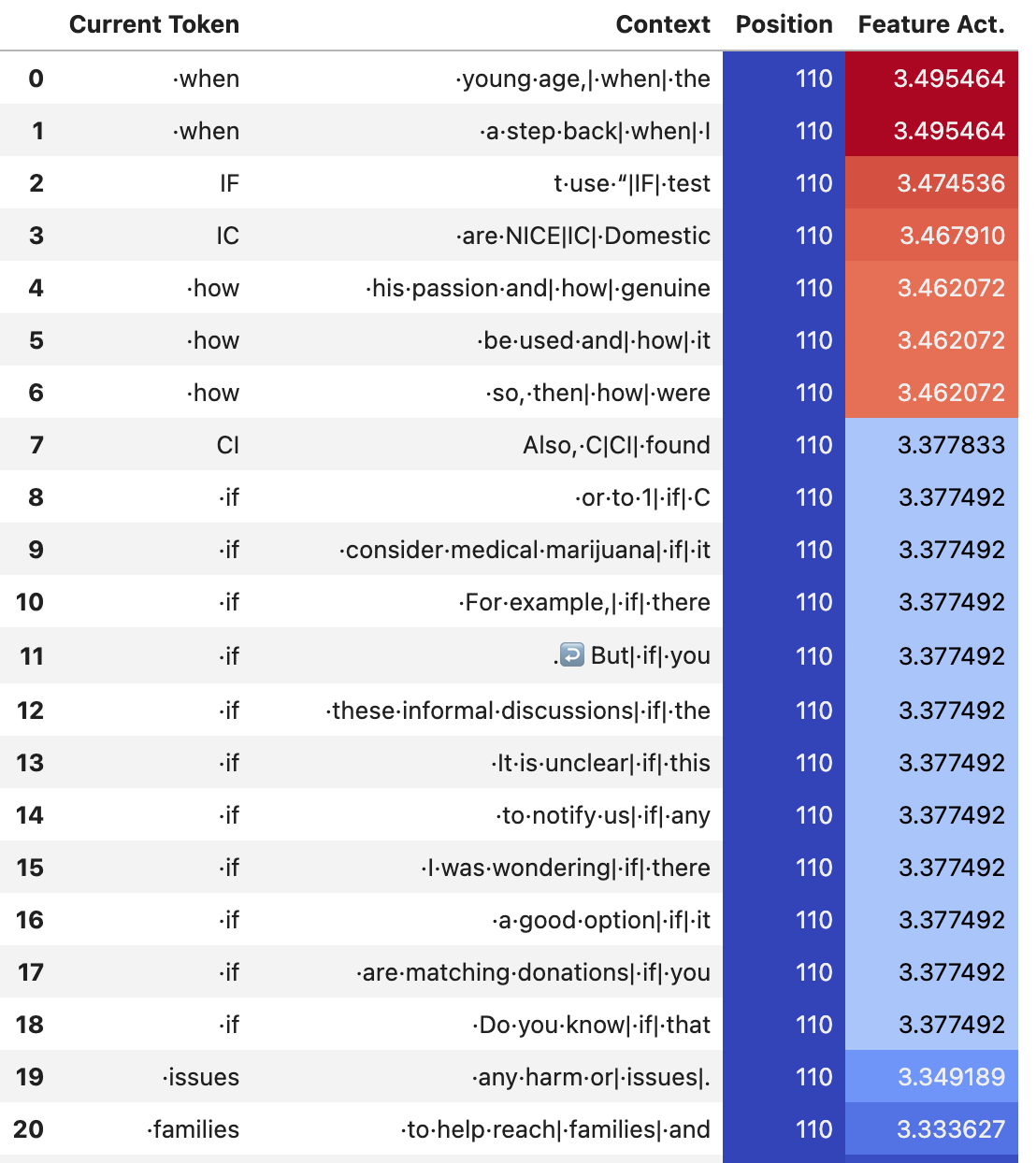This screenshot has width=1036, height=1163.
Task: Click the 3.349189 feature activation cell
Action: click(x=931, y=1077)
